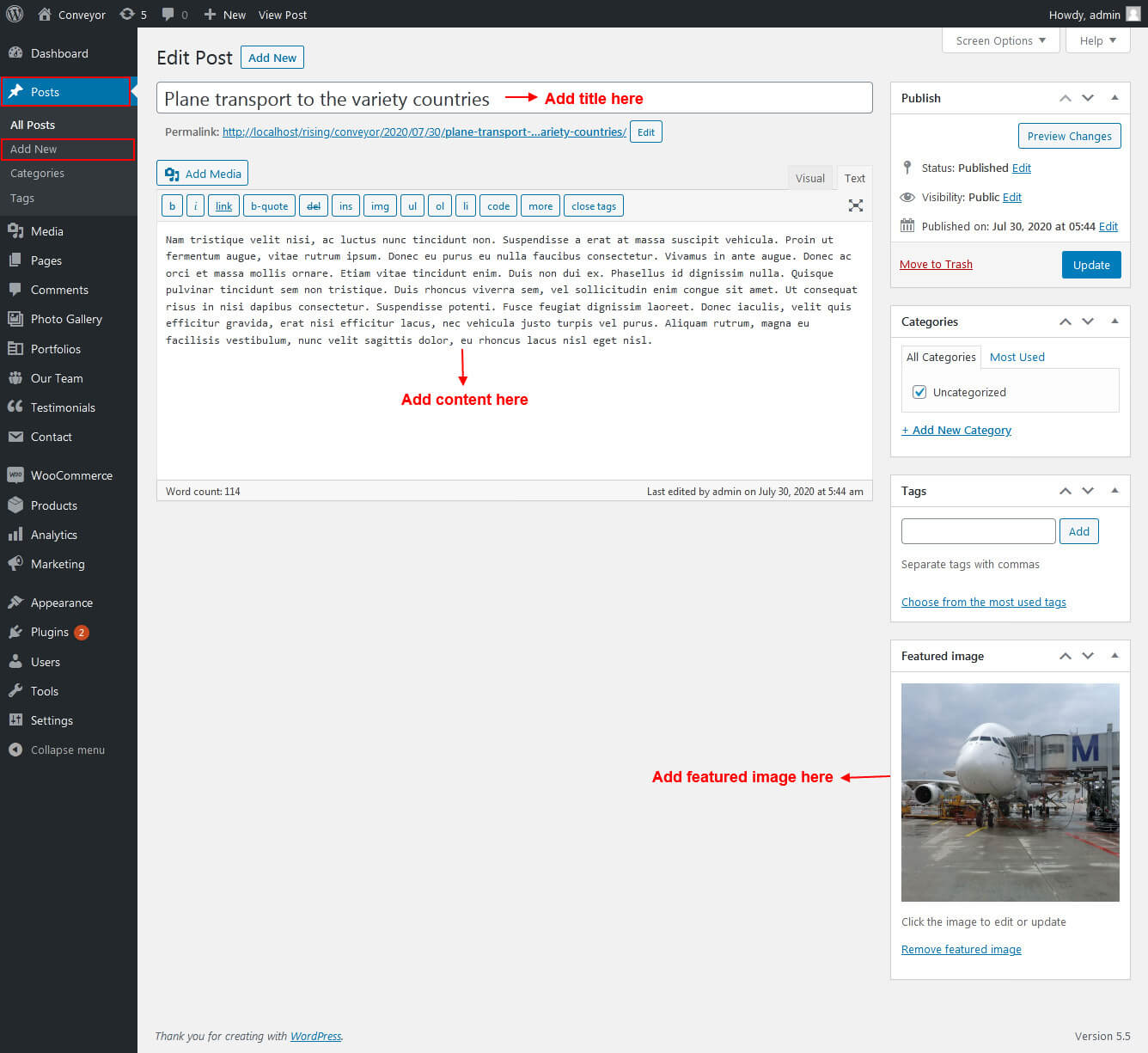
Task: Click the Collapse menu icon
Action: (15, 750)
